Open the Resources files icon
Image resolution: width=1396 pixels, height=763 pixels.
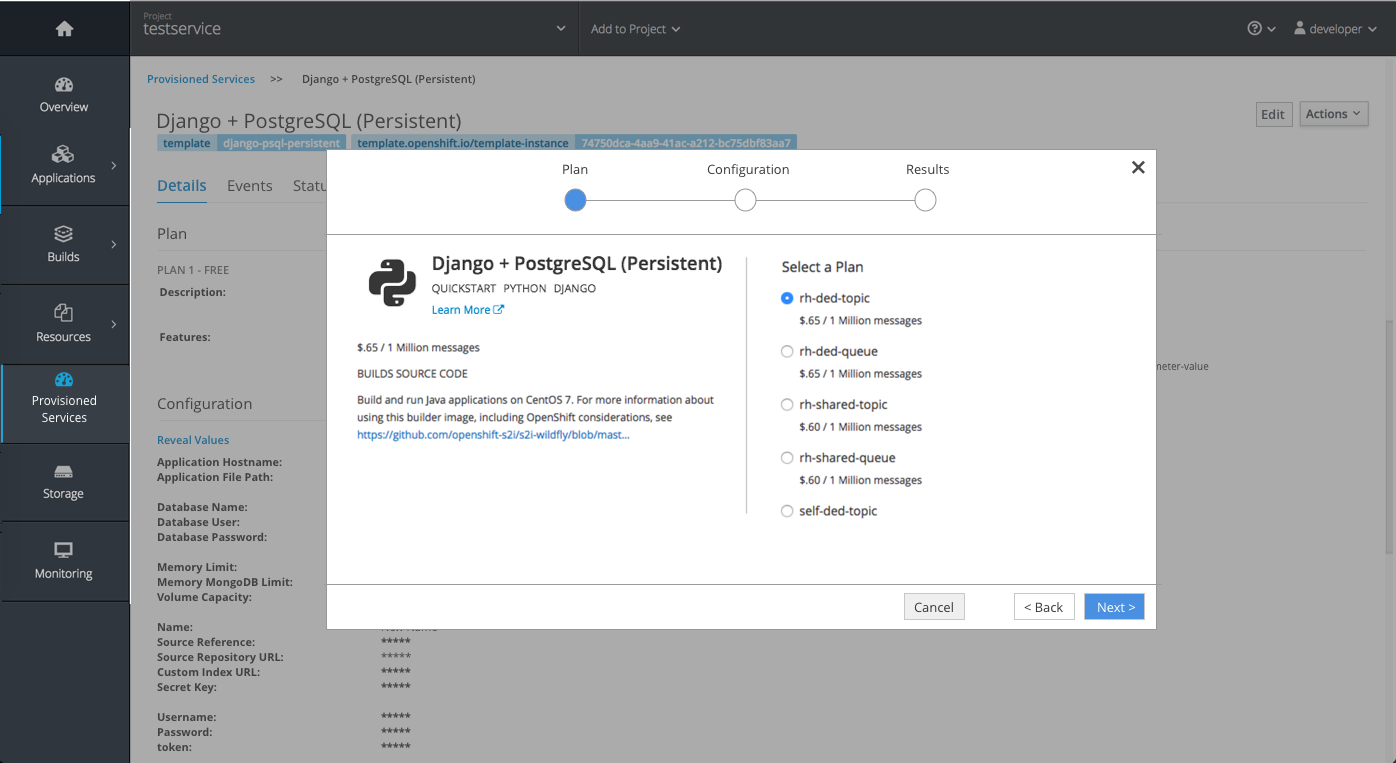coord(63,313)
